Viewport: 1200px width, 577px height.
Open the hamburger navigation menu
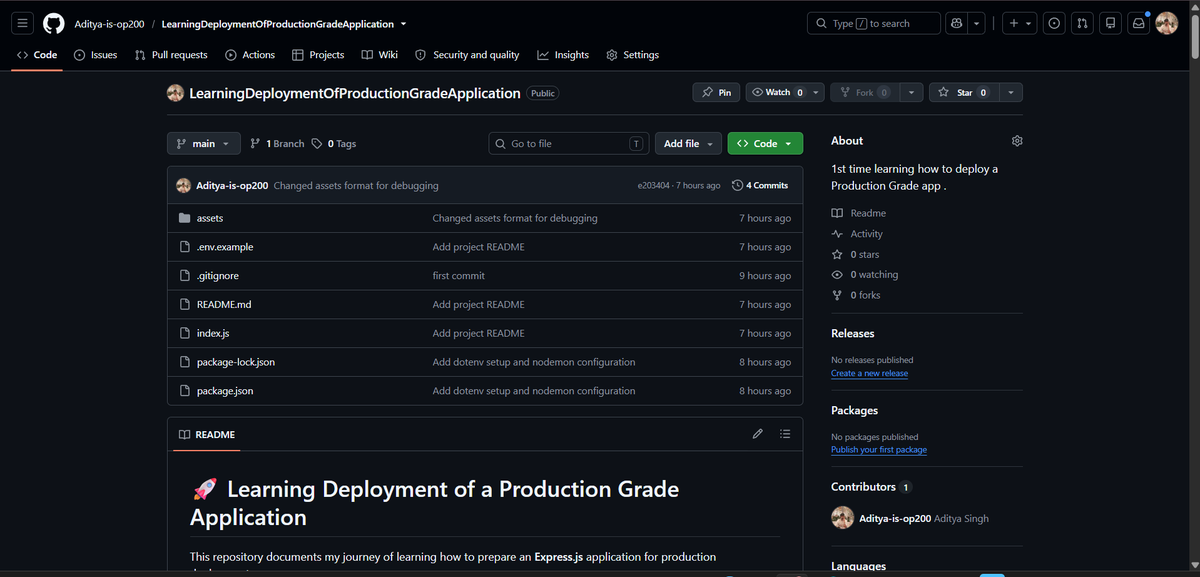[23, 23]
